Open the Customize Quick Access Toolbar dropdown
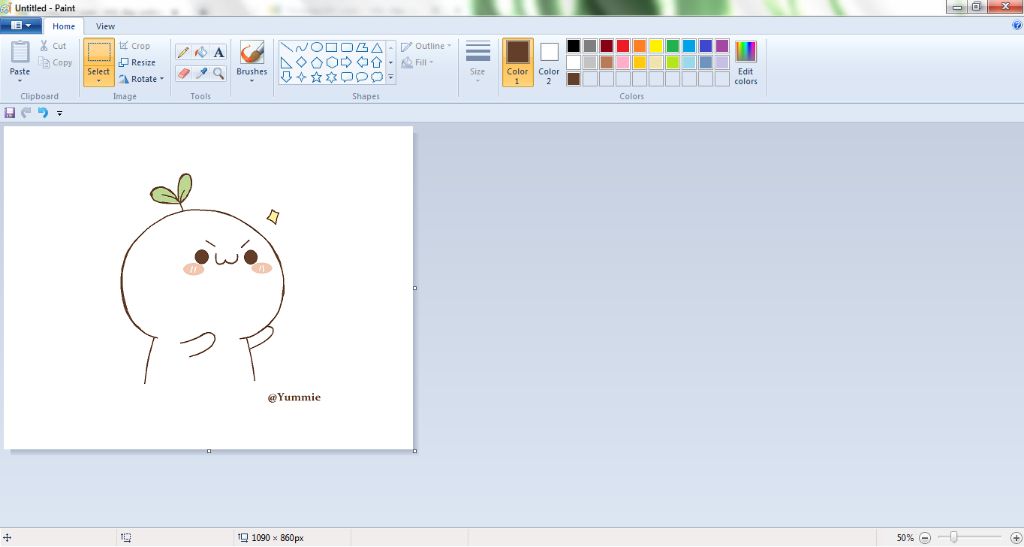 coord(59,114)
